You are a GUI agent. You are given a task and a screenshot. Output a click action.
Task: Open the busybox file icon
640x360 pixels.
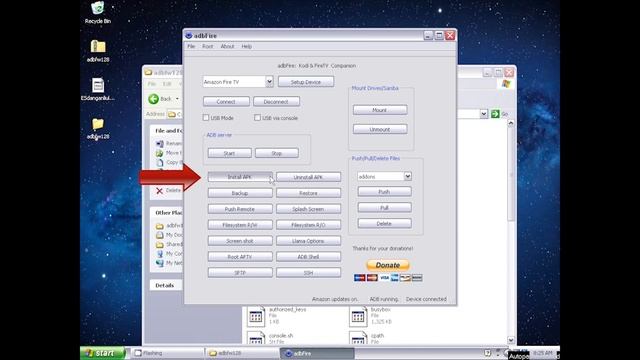[358, 317]
